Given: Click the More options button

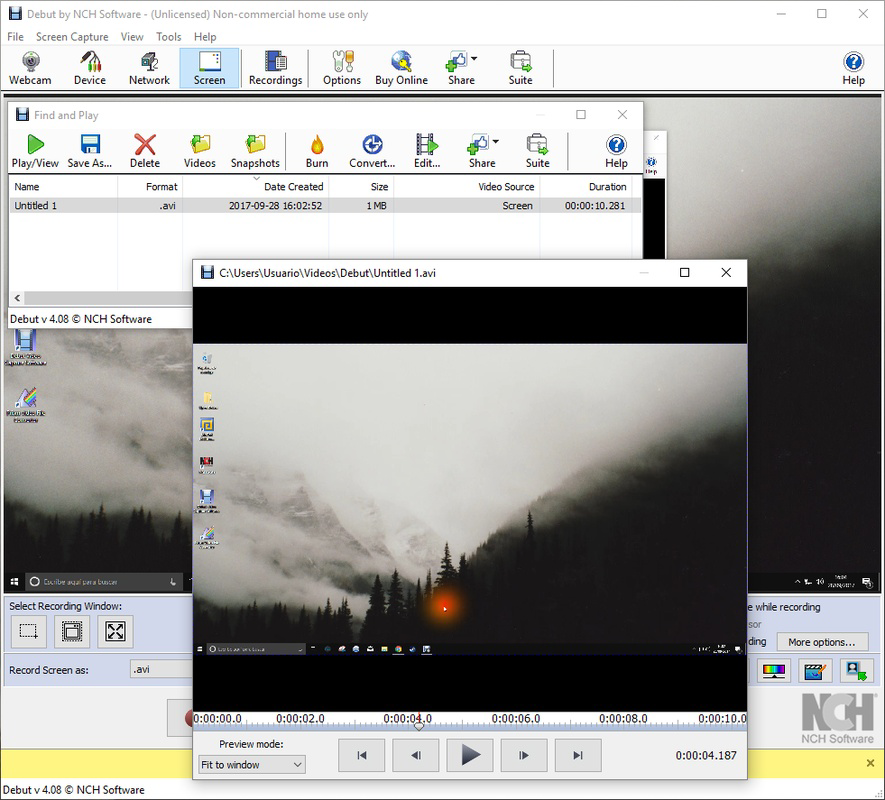Looking at the screenshot, I should click(822, 642).
